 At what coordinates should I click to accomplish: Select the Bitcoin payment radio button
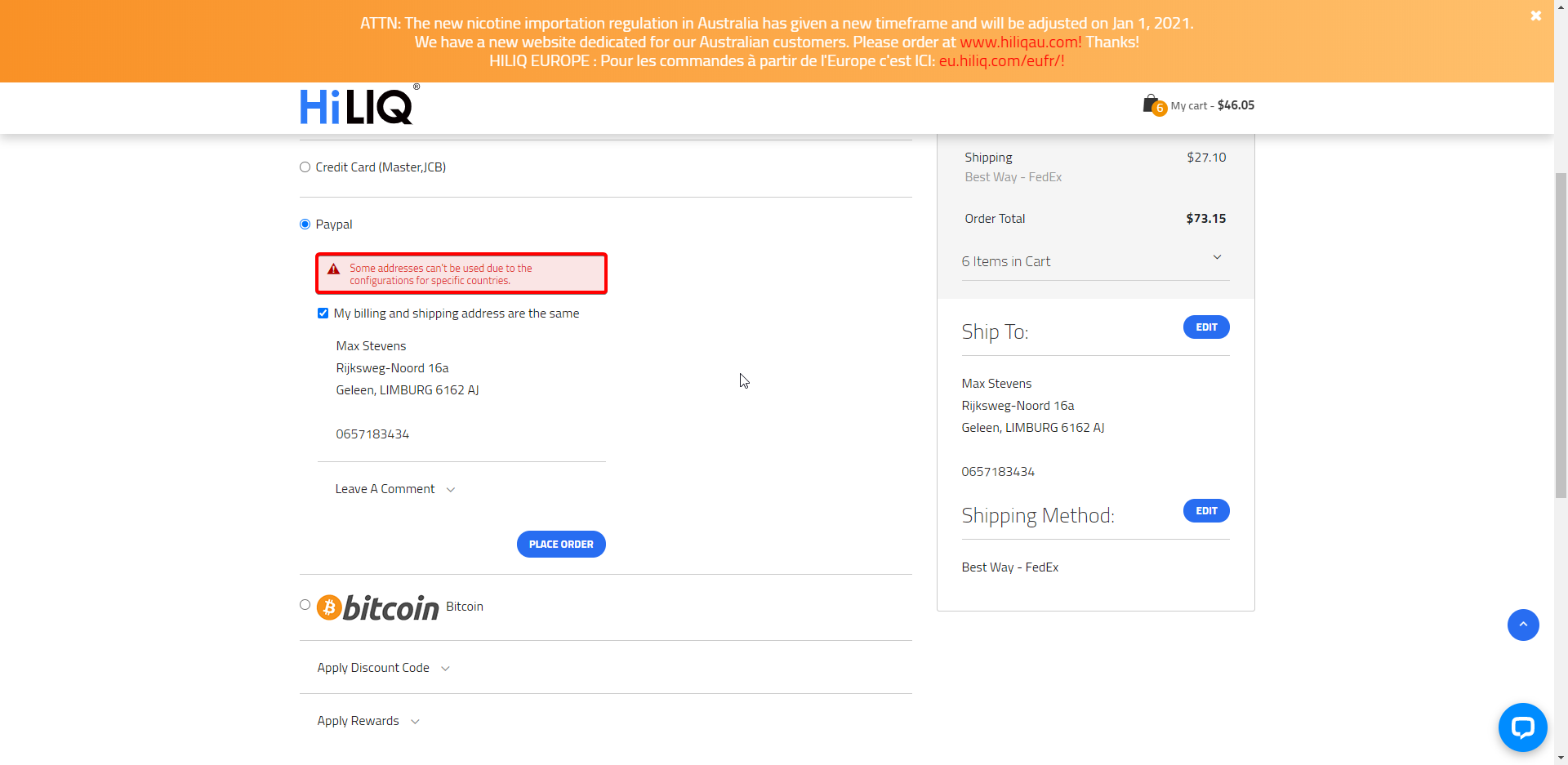click(x=305, y=605)
